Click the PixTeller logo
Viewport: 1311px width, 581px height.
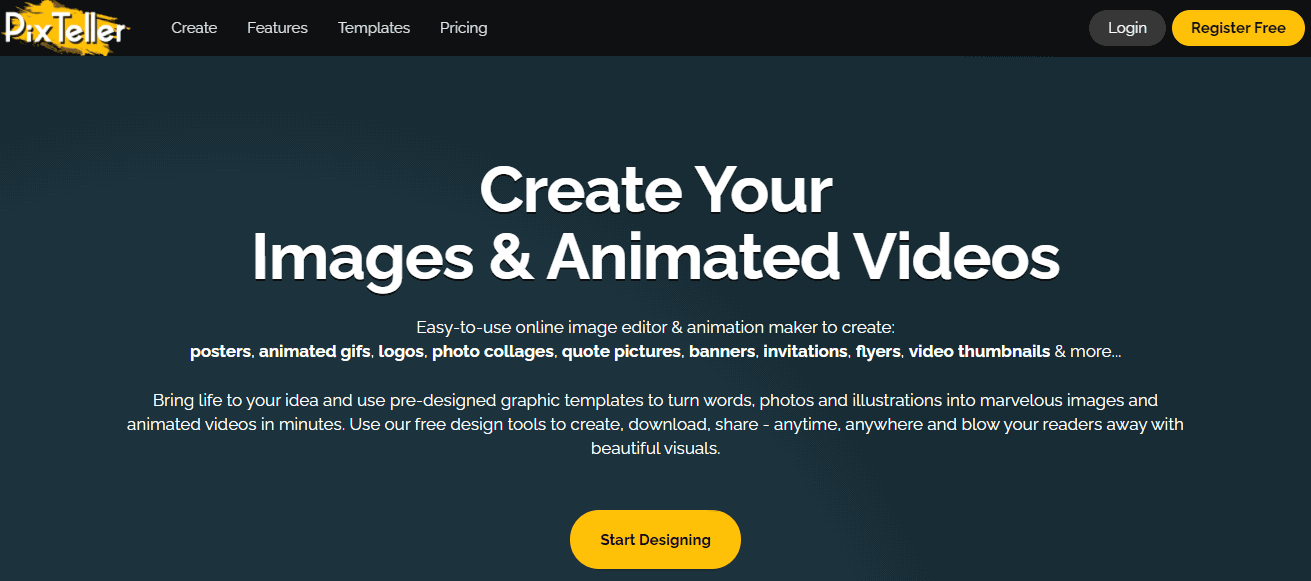click(66, 27)
